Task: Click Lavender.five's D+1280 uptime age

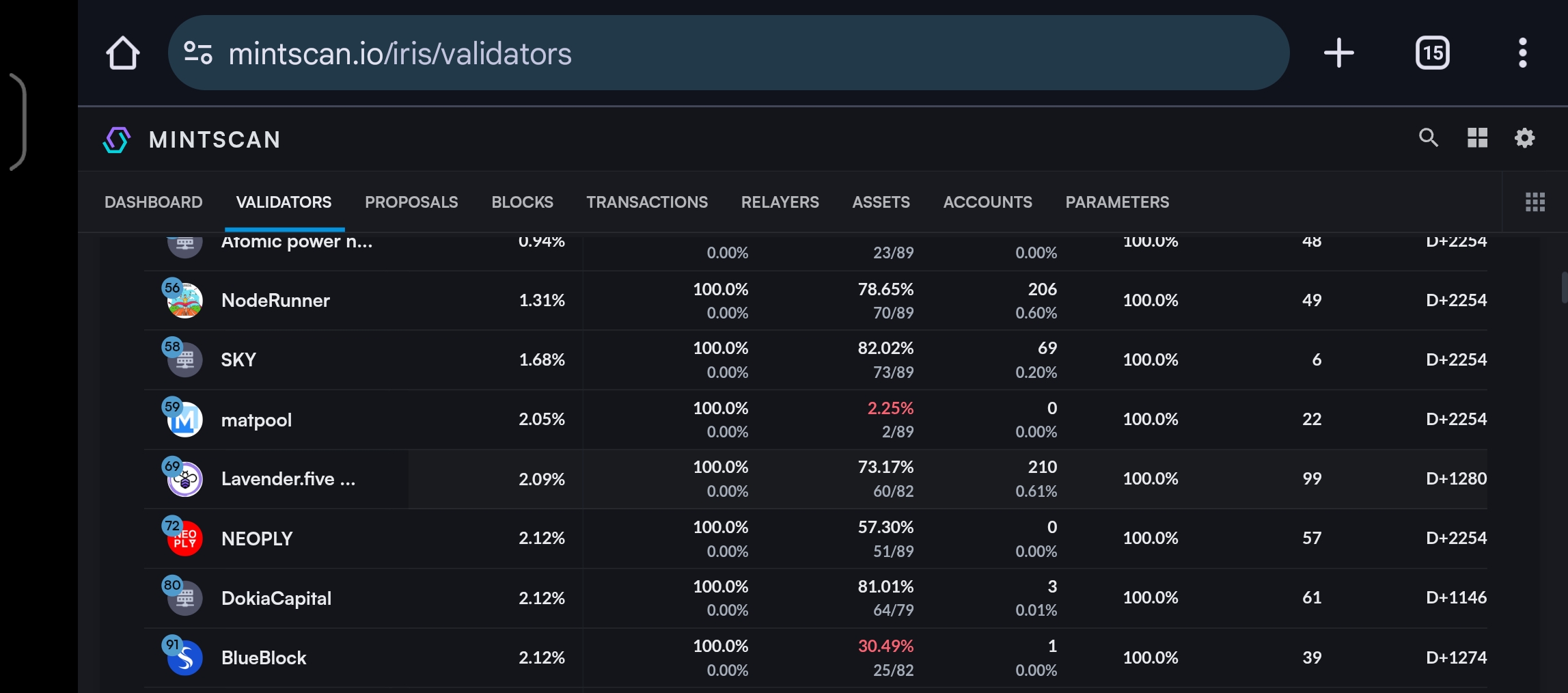Action: click(x=1456, y=478)
